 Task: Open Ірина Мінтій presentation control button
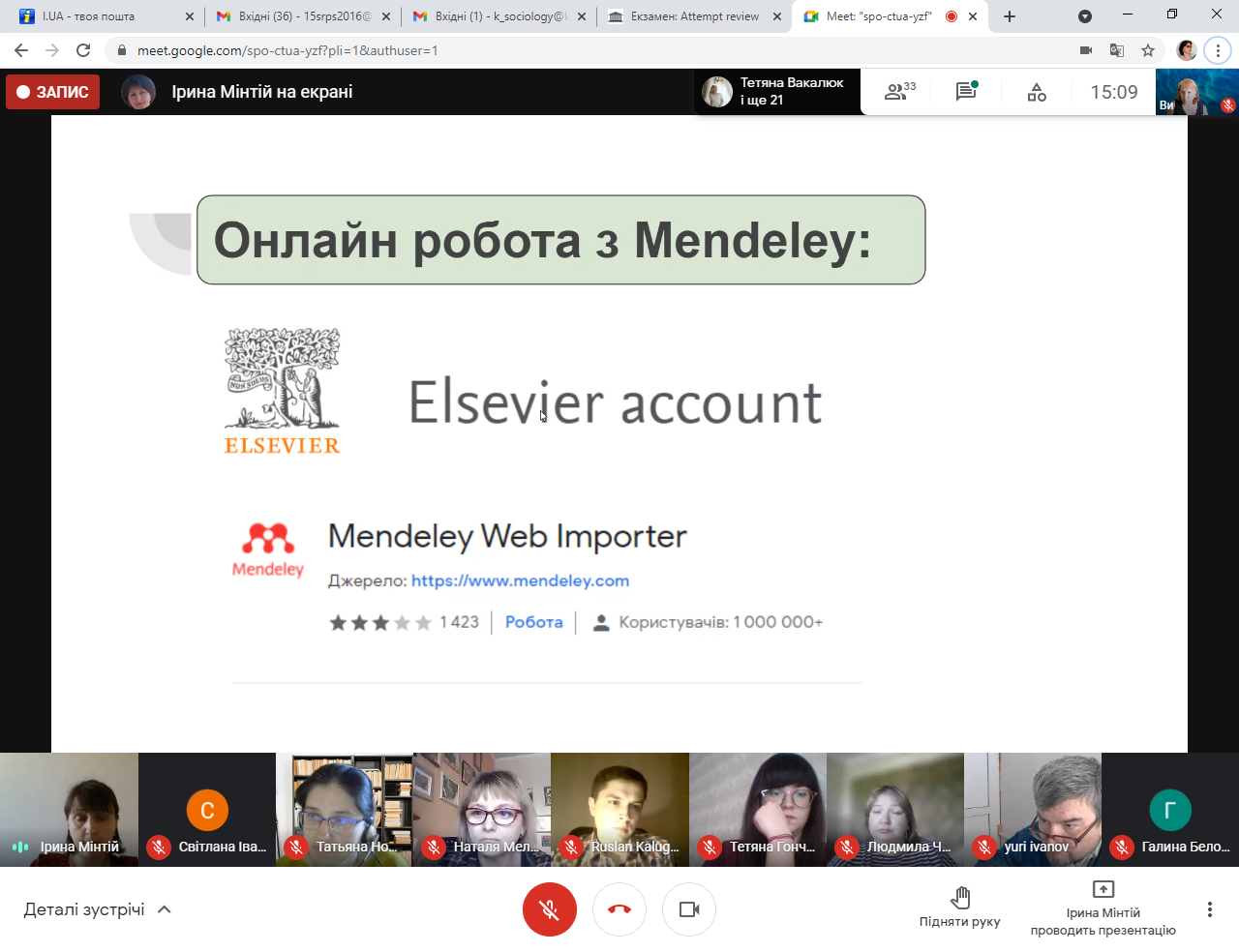tap(1103, 909)
